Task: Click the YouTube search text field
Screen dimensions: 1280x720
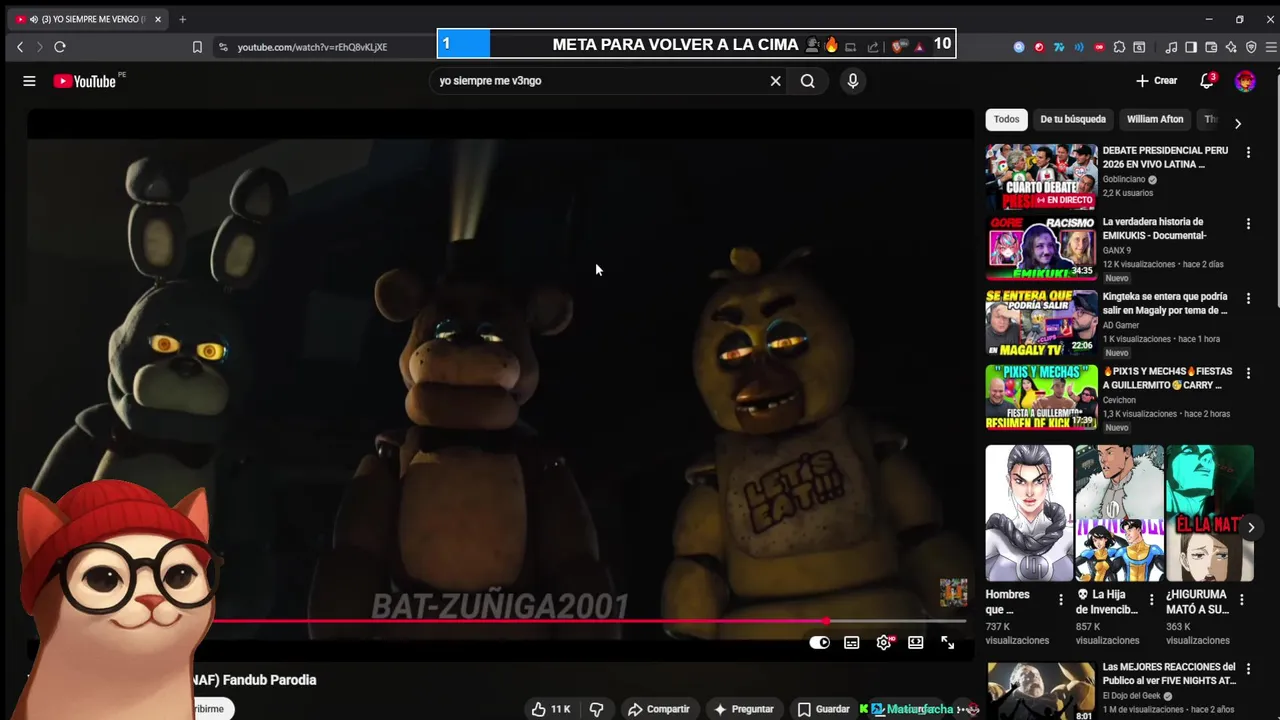Action: (600, 81)
